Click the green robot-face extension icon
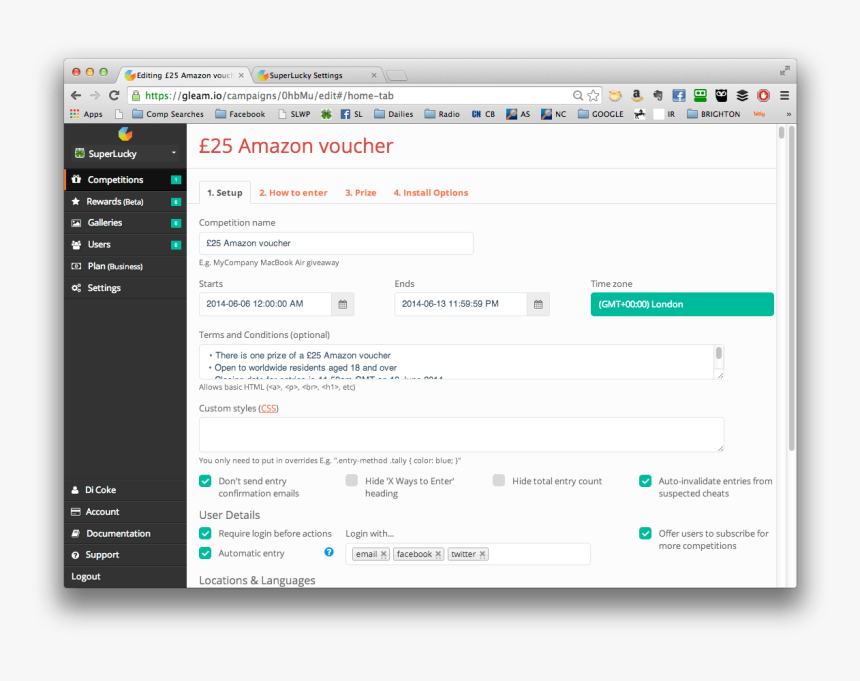860x681 pixels. click(700, 96)
